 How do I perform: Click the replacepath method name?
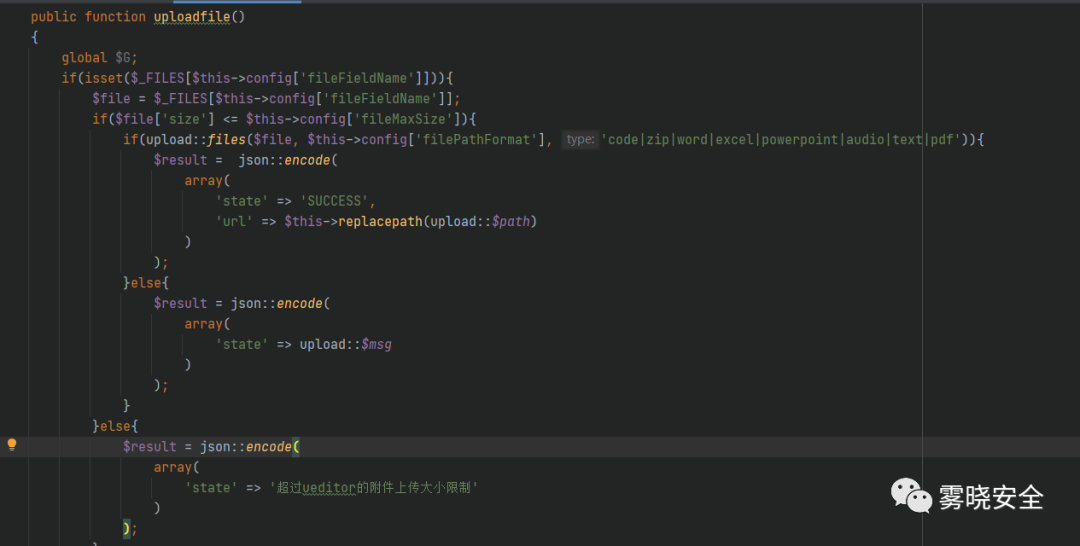[380, 222]
